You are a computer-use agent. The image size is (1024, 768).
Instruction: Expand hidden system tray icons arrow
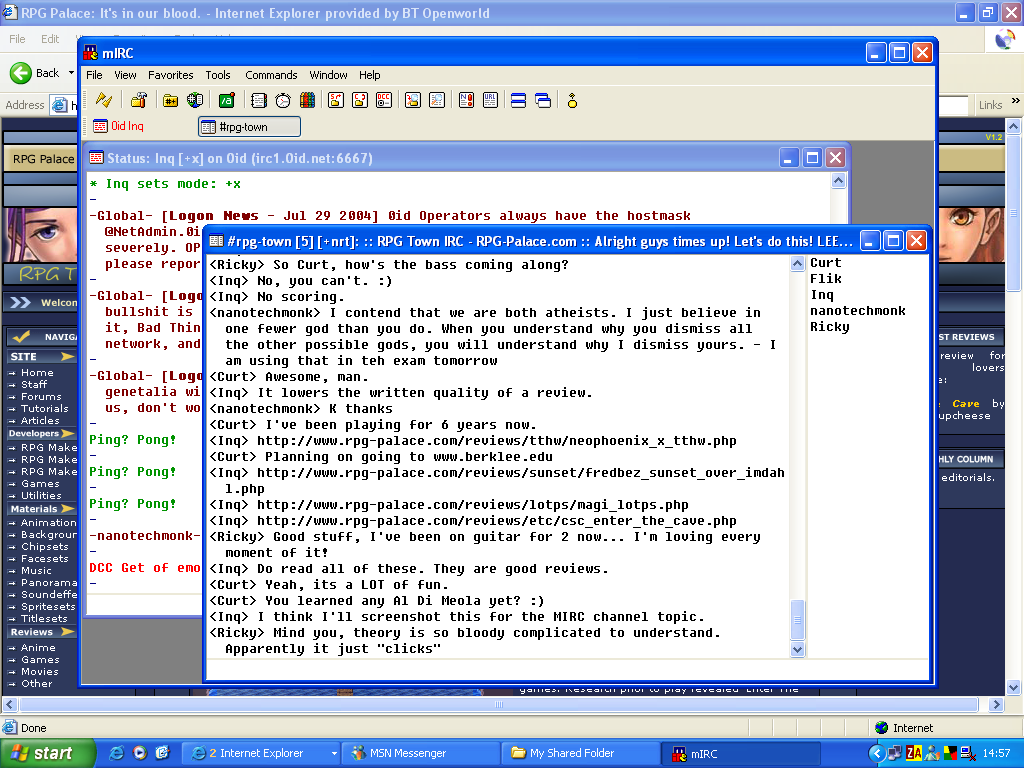click(x=876, y=753)
